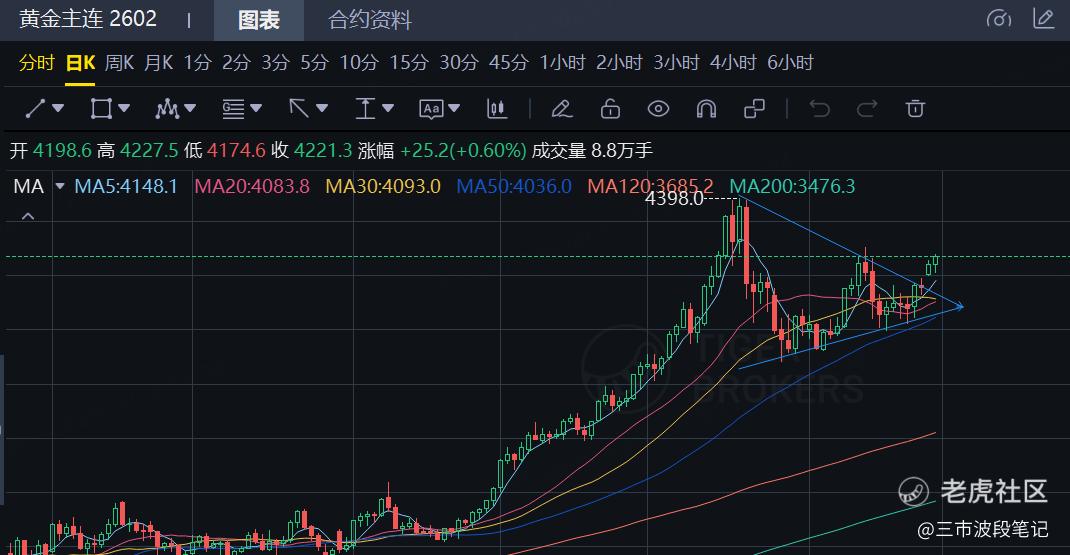Expand the text annotation tool options

click(454, 108)
